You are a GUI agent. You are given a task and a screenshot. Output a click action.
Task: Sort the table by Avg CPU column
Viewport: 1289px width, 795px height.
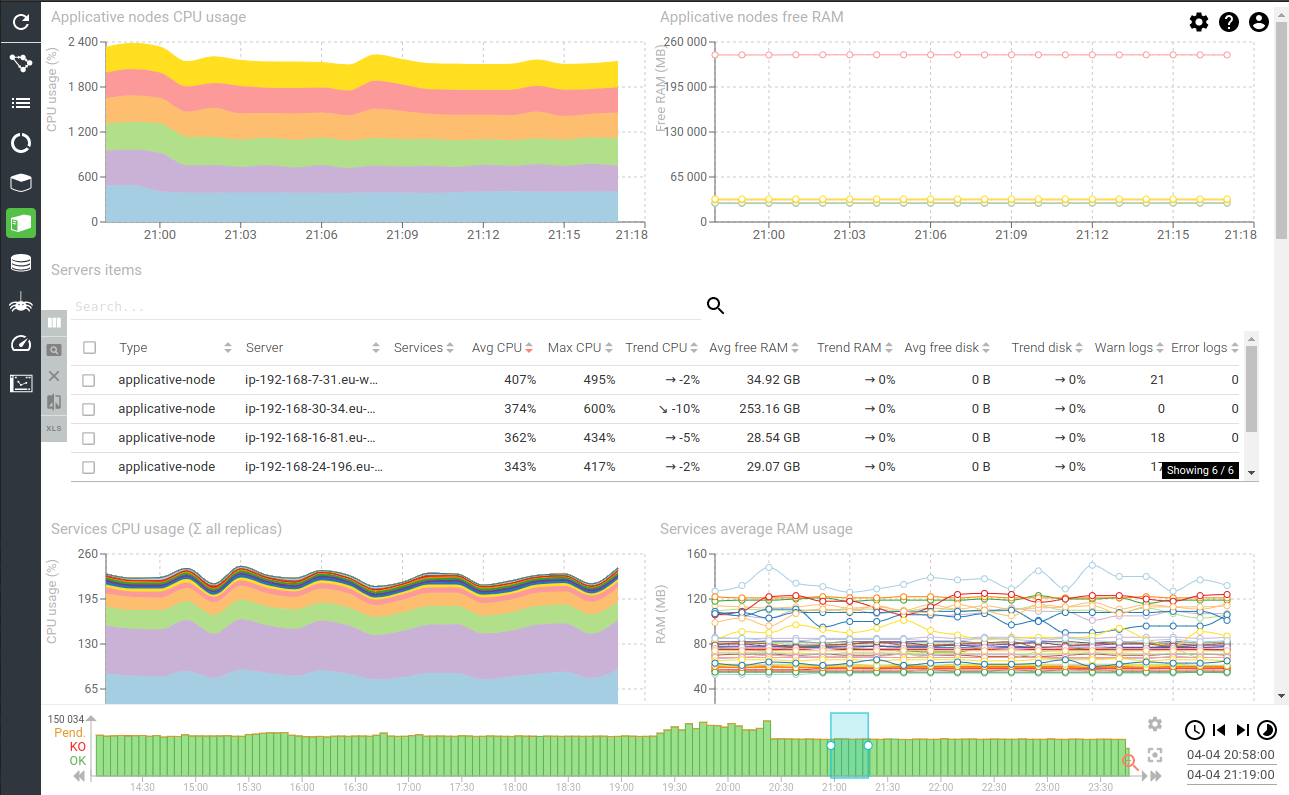(502, 348)
